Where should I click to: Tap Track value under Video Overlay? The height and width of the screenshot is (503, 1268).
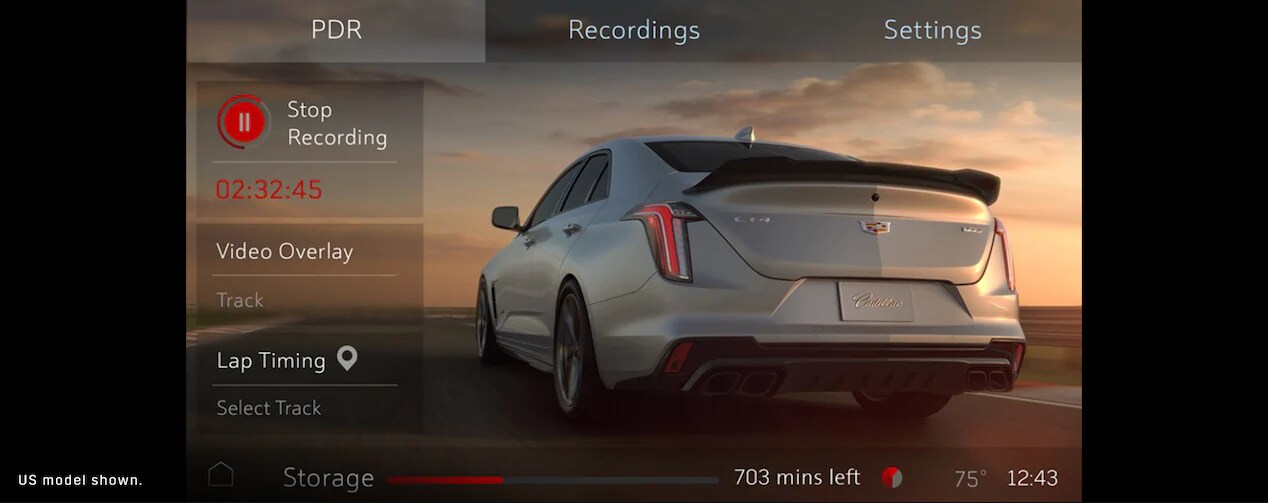coord(240,300)
